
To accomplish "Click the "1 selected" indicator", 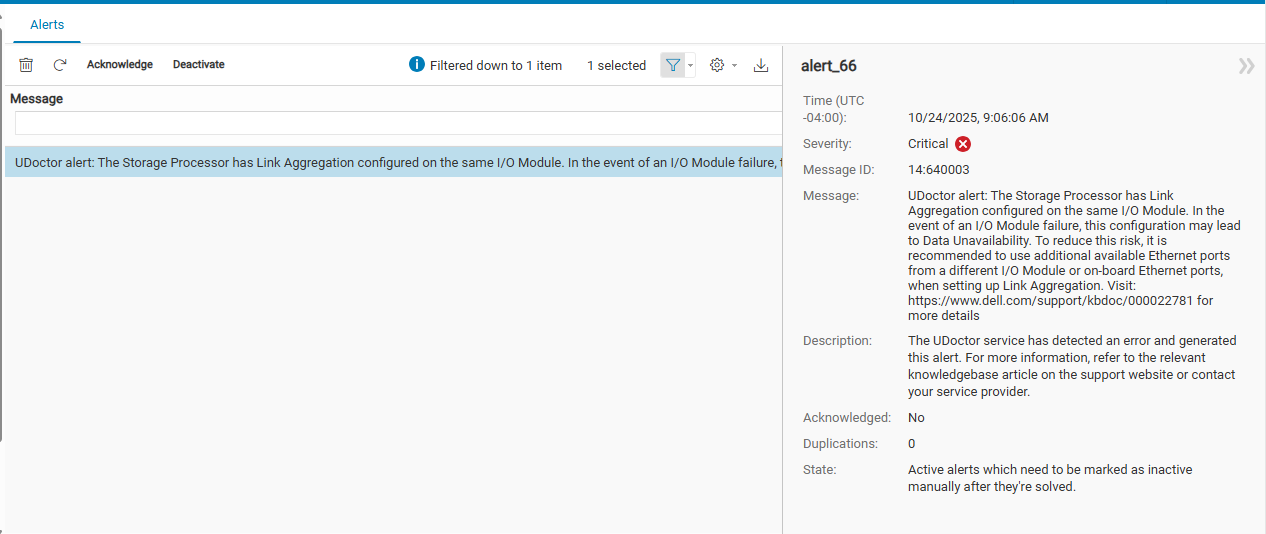I will pyautogui.click(x=616, y=66).
